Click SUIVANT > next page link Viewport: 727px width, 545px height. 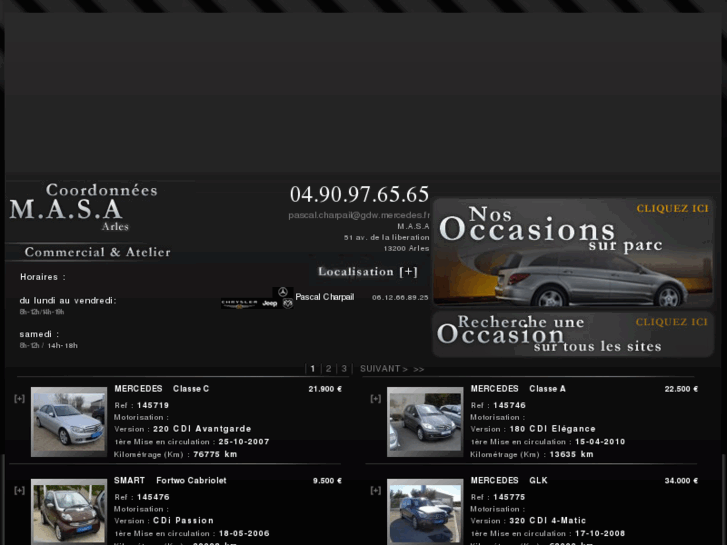(x=384, y=369)
